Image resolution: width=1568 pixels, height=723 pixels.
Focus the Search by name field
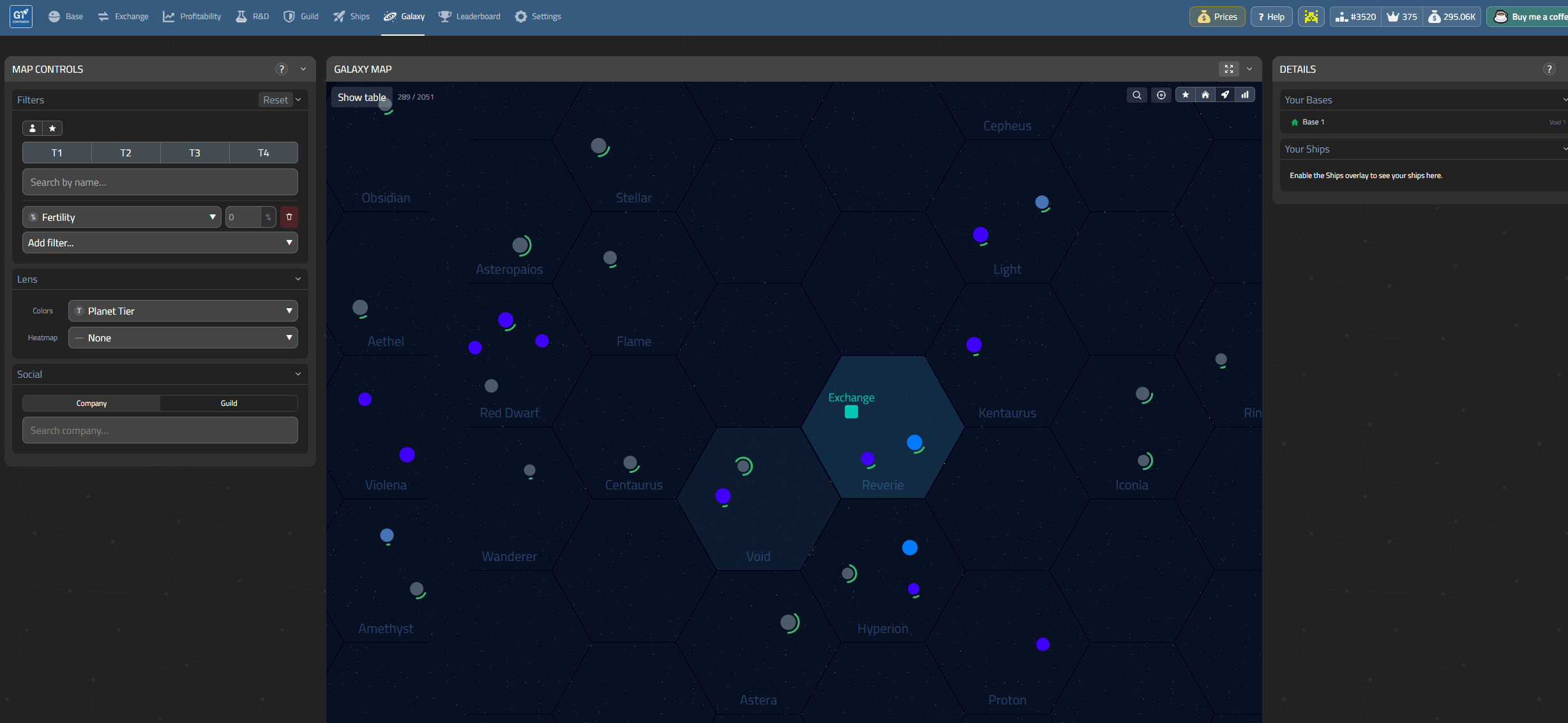click(160, 182)
